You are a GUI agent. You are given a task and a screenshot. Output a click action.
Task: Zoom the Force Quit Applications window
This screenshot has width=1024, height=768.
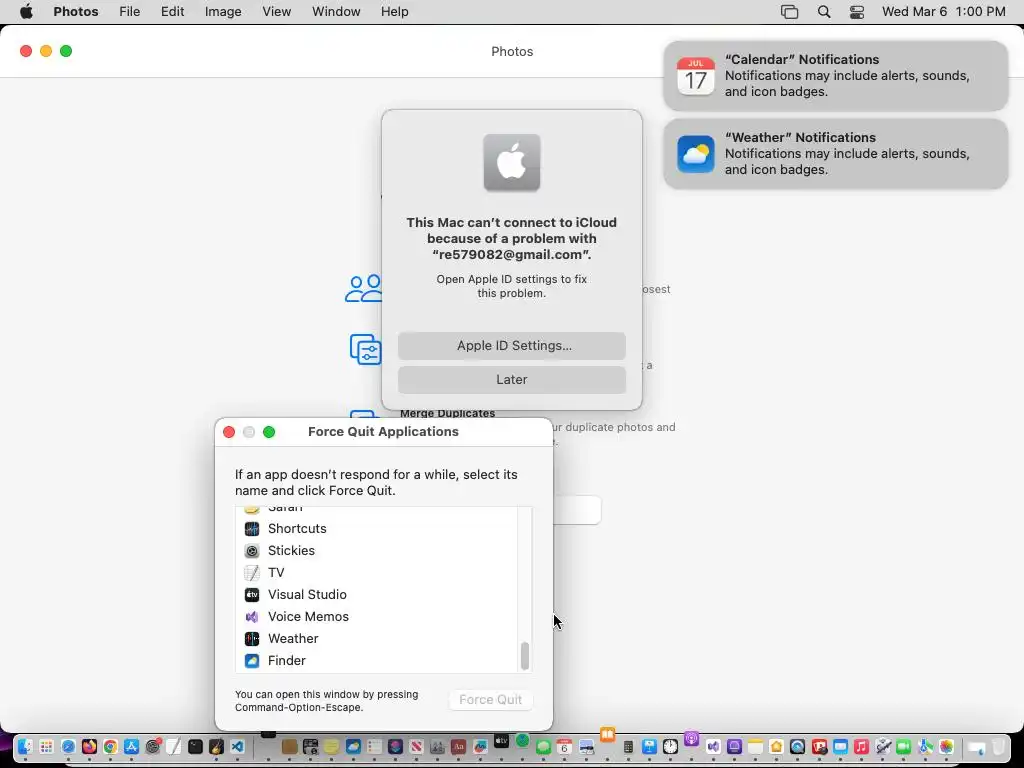point(269,432)
